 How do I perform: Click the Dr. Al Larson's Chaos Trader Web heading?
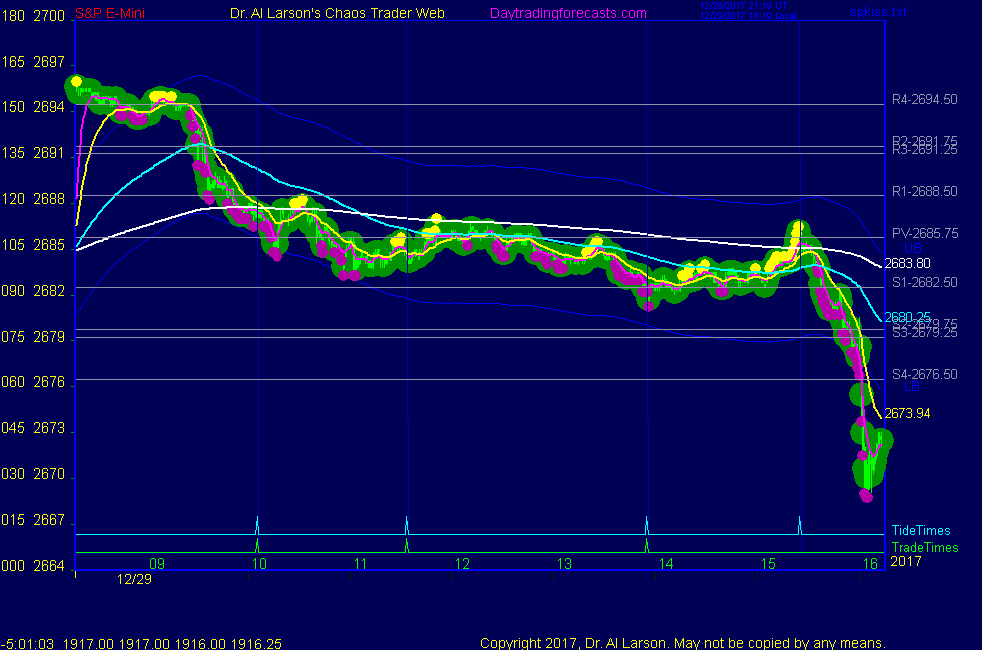(337, 13)
